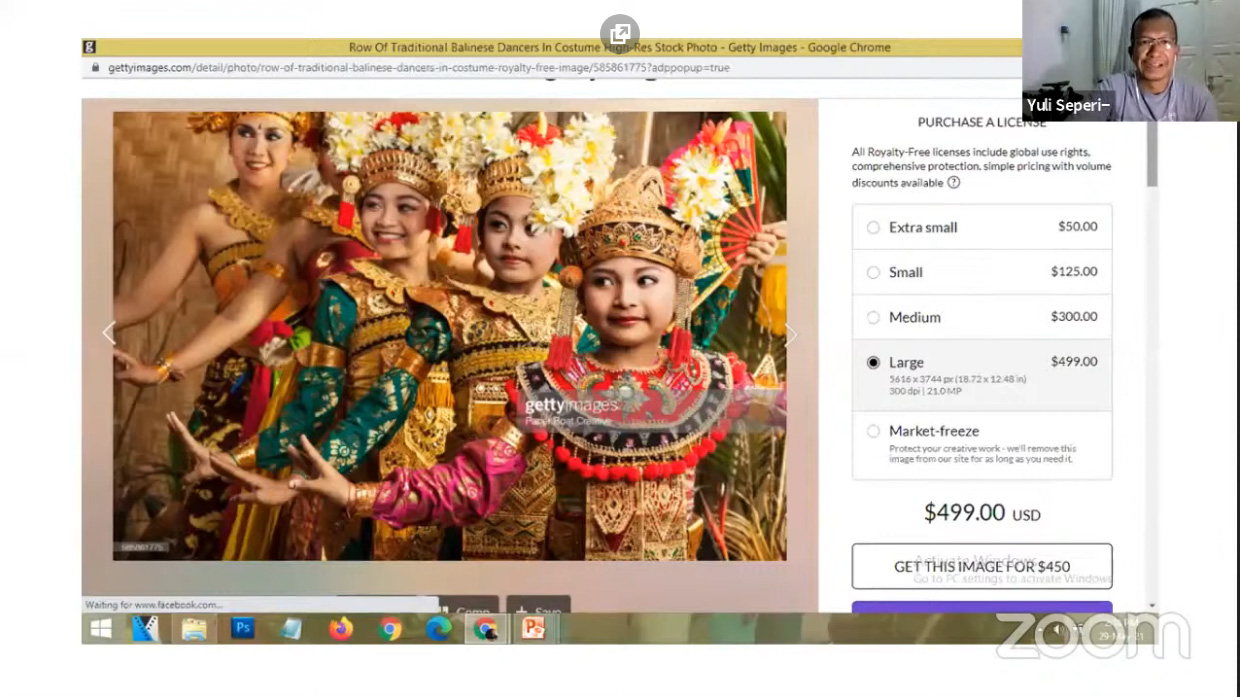The image size is (1240, 697).
Task: Select the Medium size radio button
Action: click(x=873, y=318)
